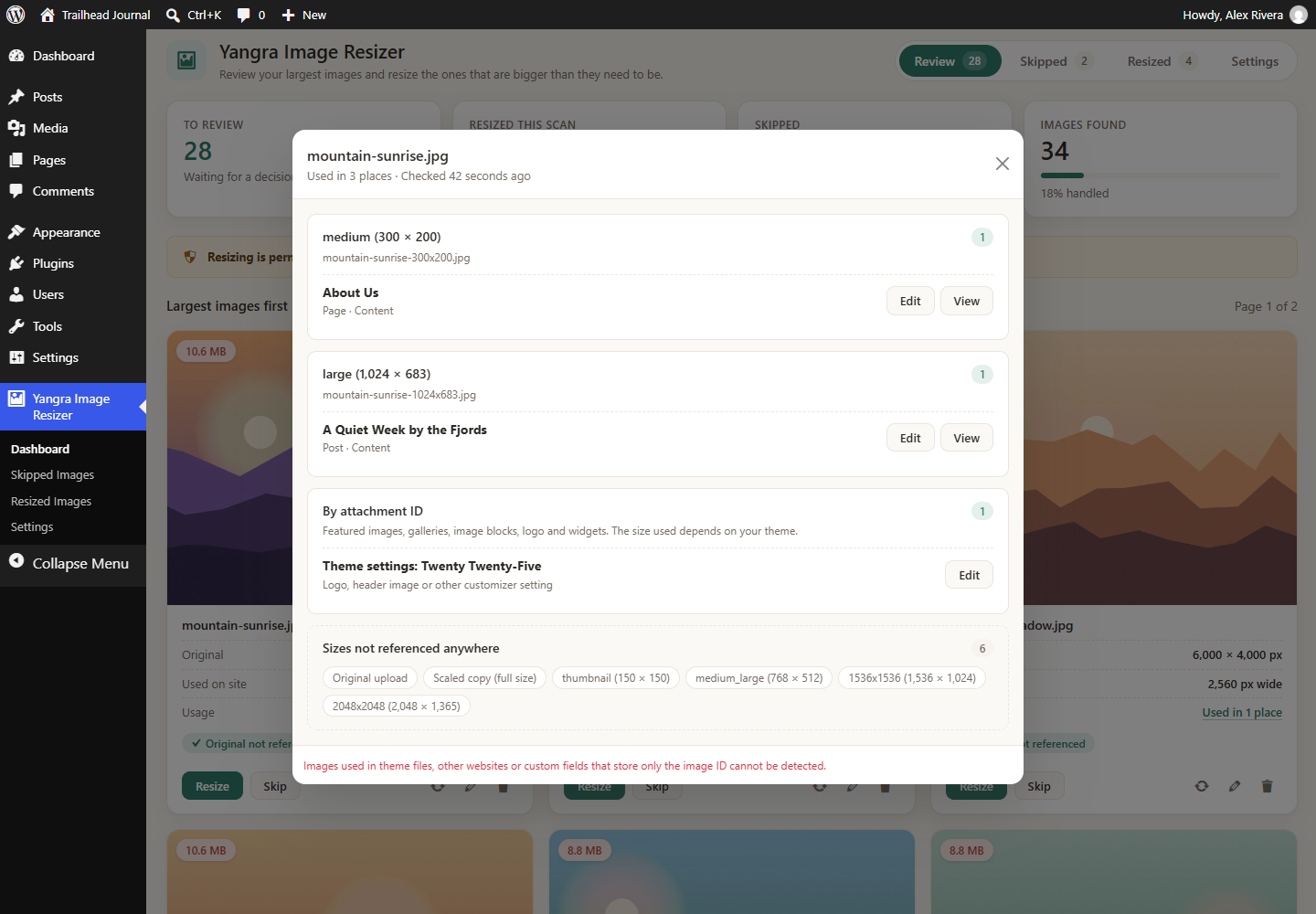
Task: Click the Pages icon in the sidebar
Action: click(16, 160)
